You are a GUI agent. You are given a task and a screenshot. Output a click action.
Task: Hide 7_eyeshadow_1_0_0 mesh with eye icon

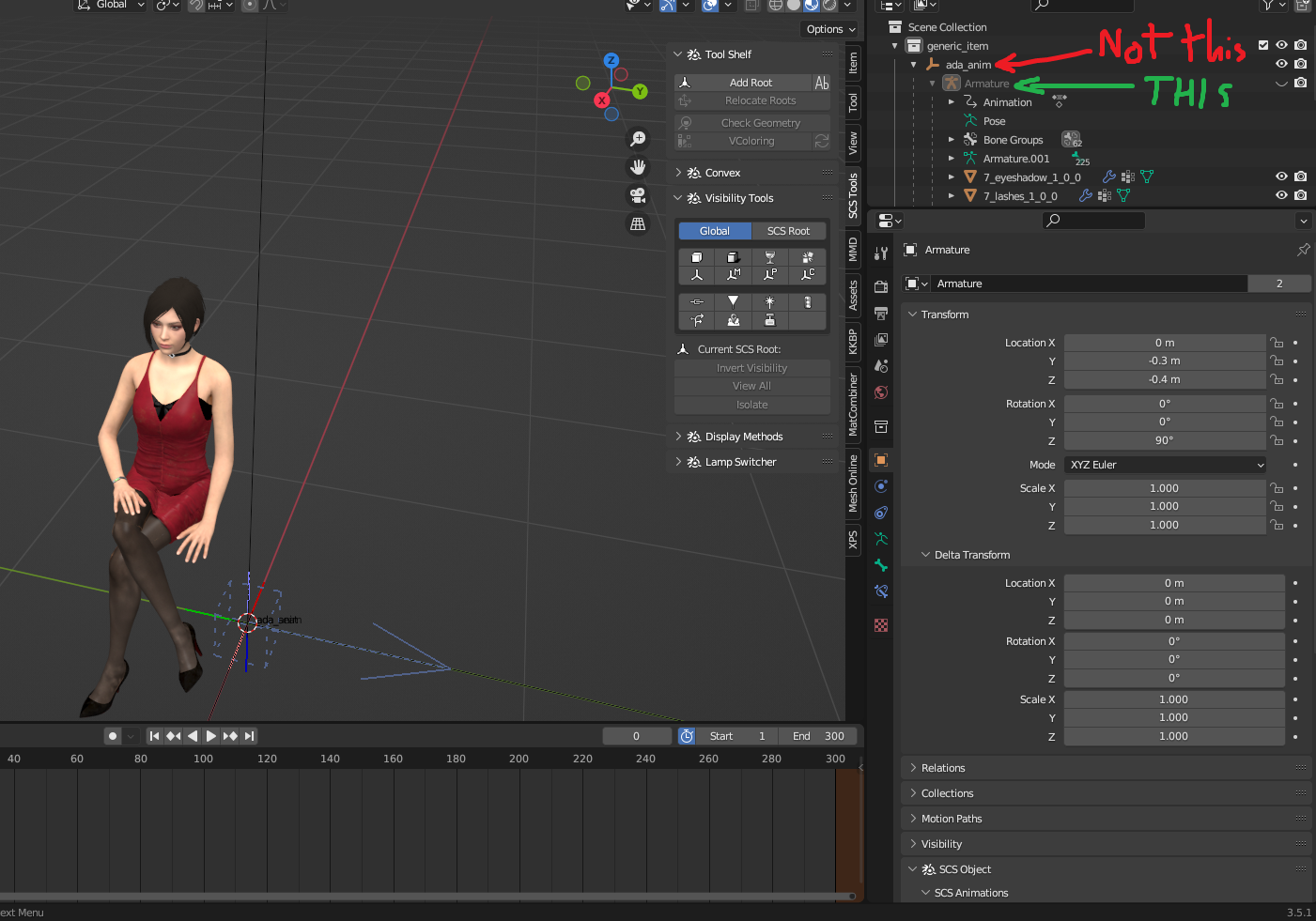coord(1281,177)
